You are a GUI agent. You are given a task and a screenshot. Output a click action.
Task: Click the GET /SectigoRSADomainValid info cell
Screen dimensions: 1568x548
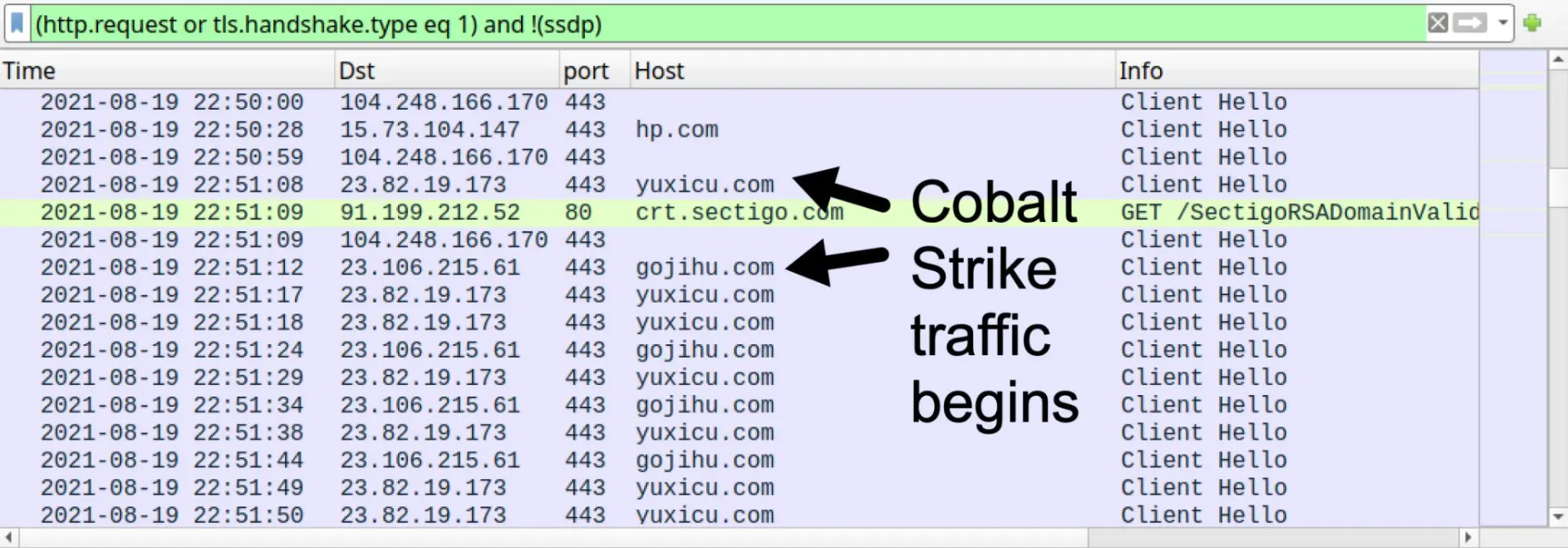(x=1300, y=212)
